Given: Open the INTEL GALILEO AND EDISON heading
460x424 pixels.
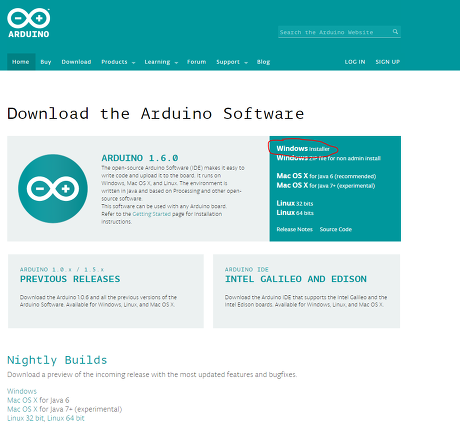Looking at the screenshot, I should point(296,279).
